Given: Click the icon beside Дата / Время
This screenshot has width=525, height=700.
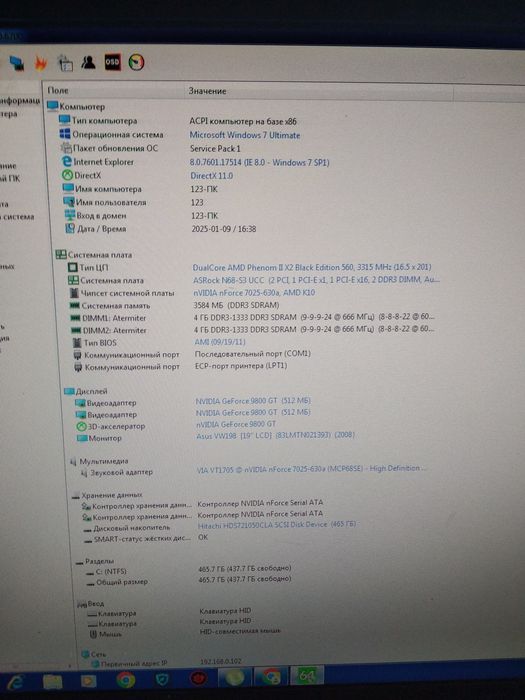Looking at the screenshot, I should click(x=70, y=229).
